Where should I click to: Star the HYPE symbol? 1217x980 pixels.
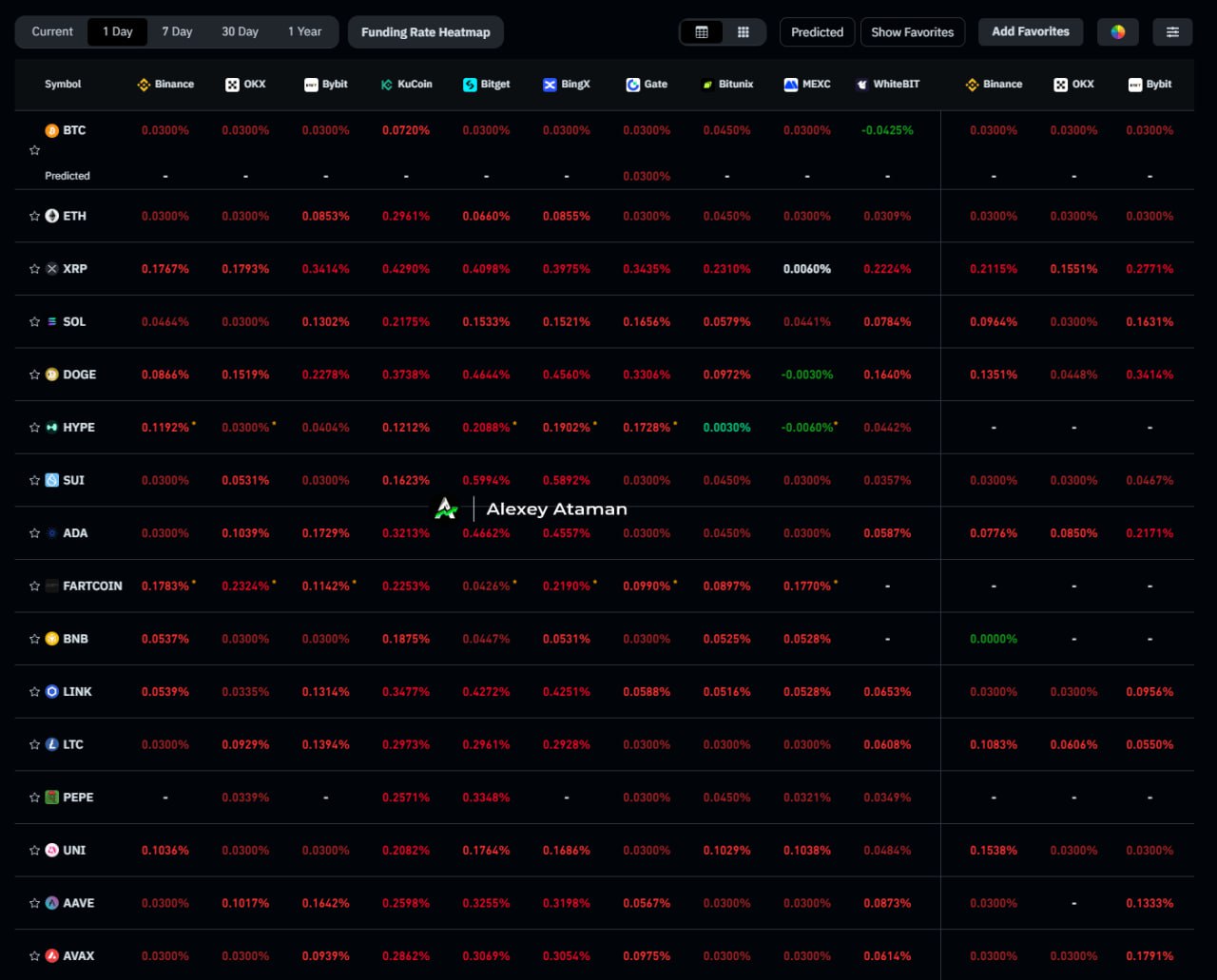[34, 428]
